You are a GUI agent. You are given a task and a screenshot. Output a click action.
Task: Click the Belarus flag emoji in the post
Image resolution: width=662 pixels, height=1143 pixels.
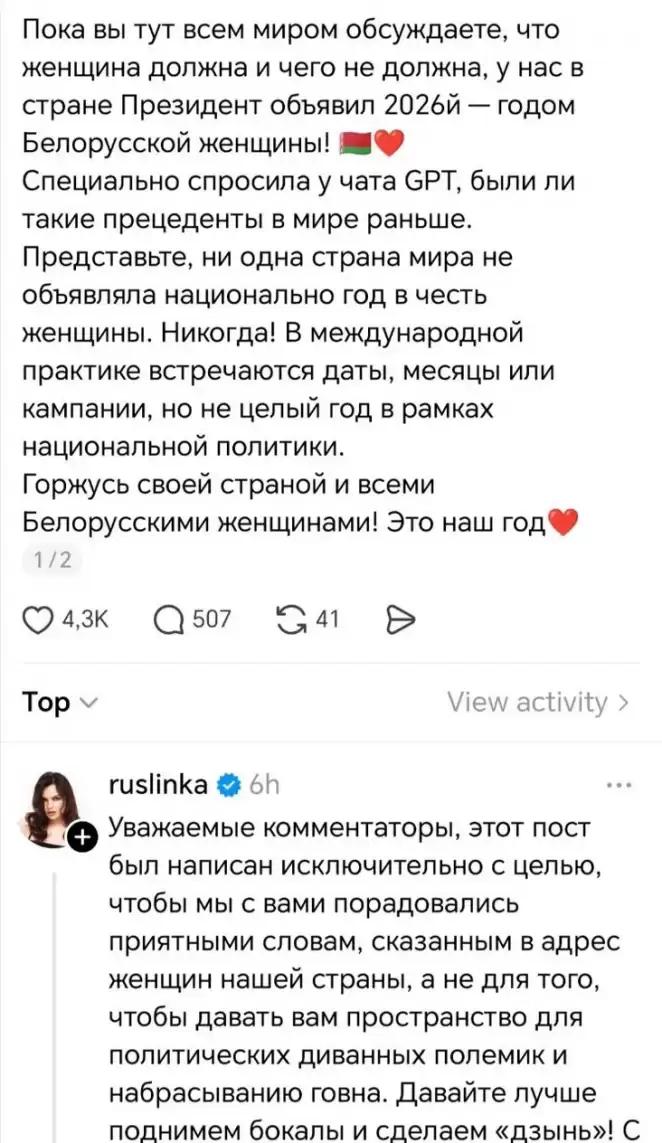coord(354,146)
